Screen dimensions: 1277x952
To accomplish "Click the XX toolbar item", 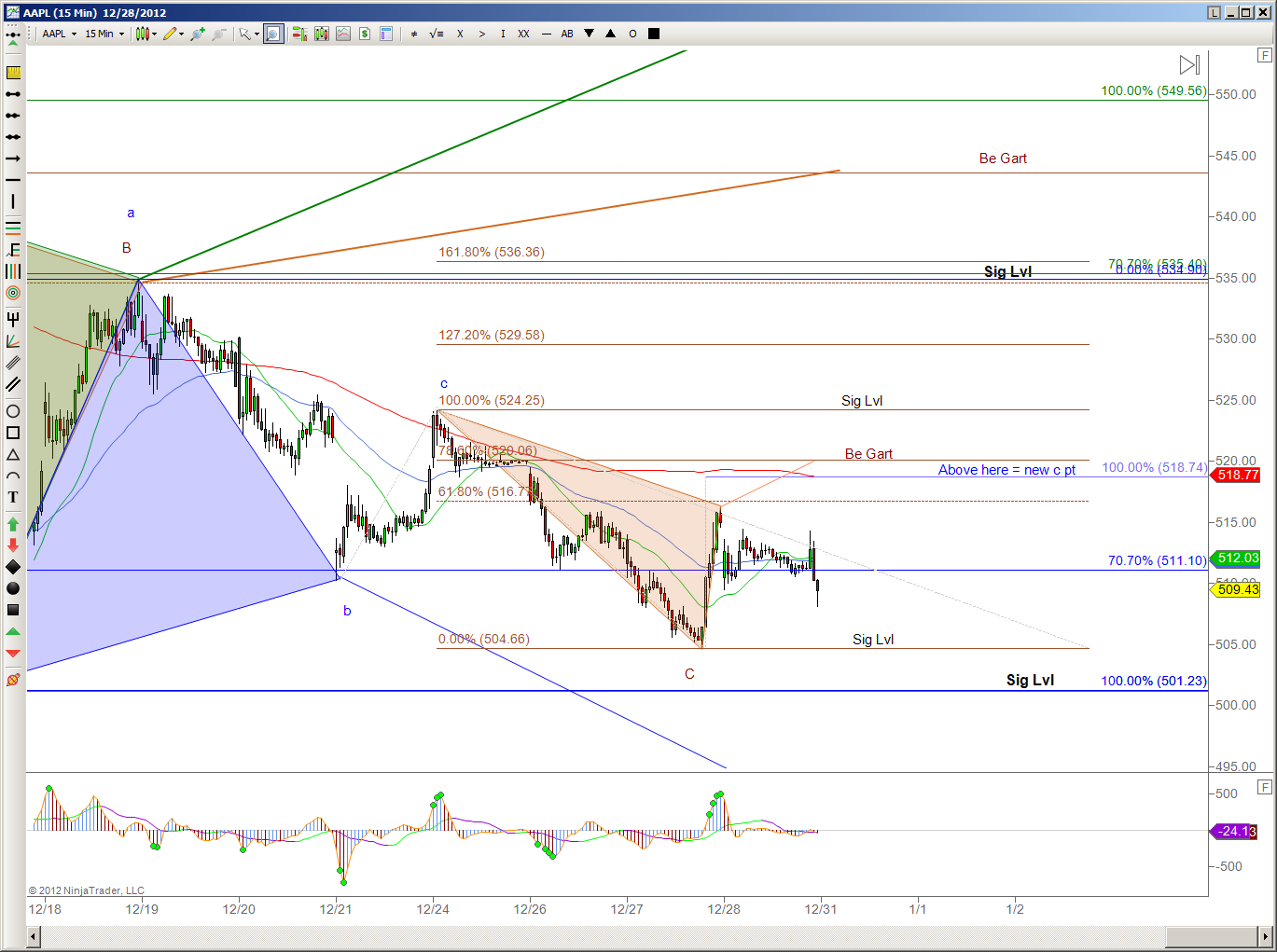I will pos(523,34).
